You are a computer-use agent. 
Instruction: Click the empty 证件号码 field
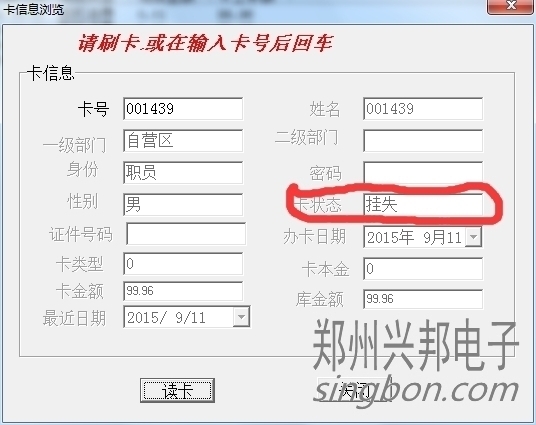click(186, 234)
